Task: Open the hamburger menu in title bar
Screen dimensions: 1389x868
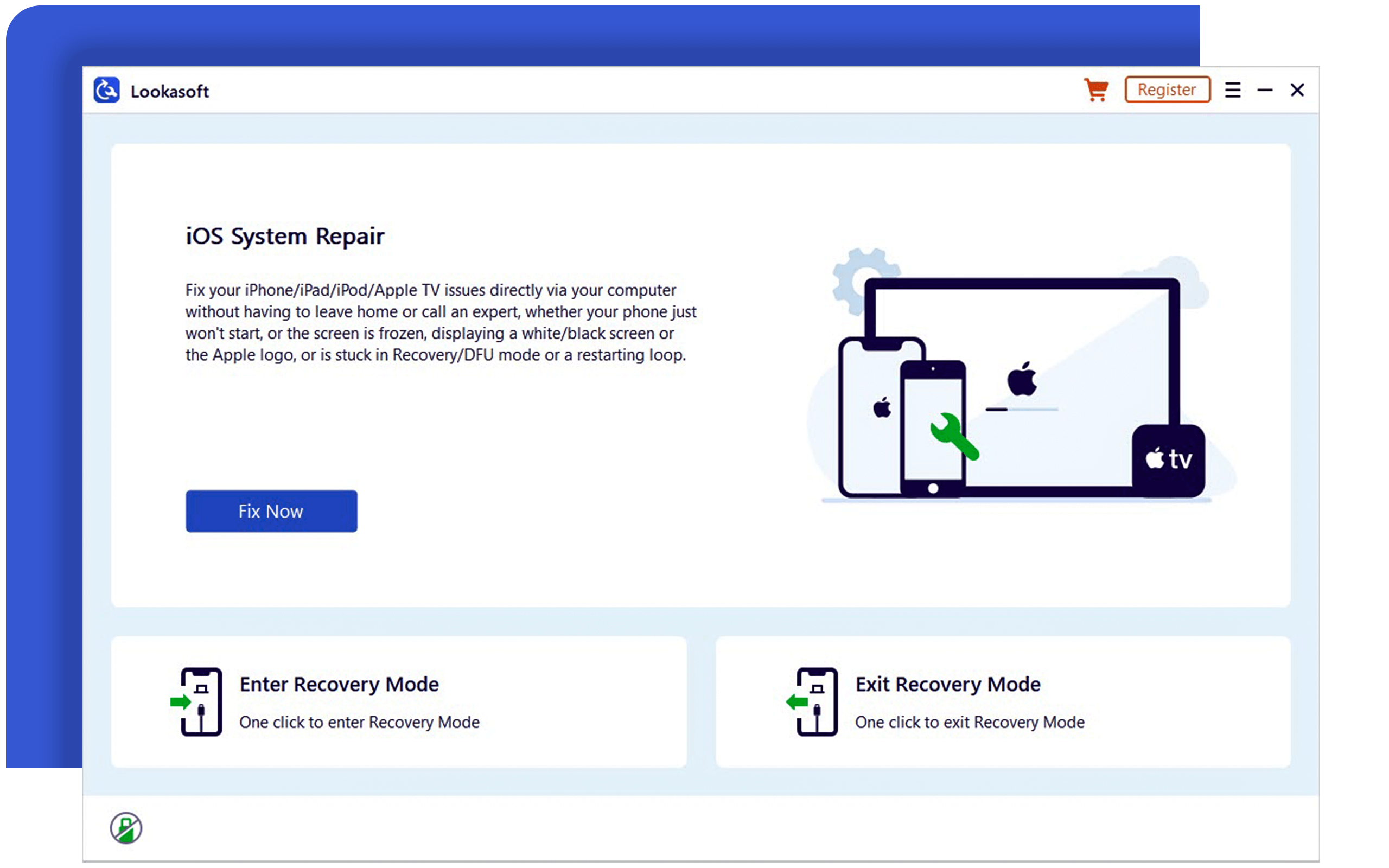Action: pyautogui.click(x=1232, y=90)
